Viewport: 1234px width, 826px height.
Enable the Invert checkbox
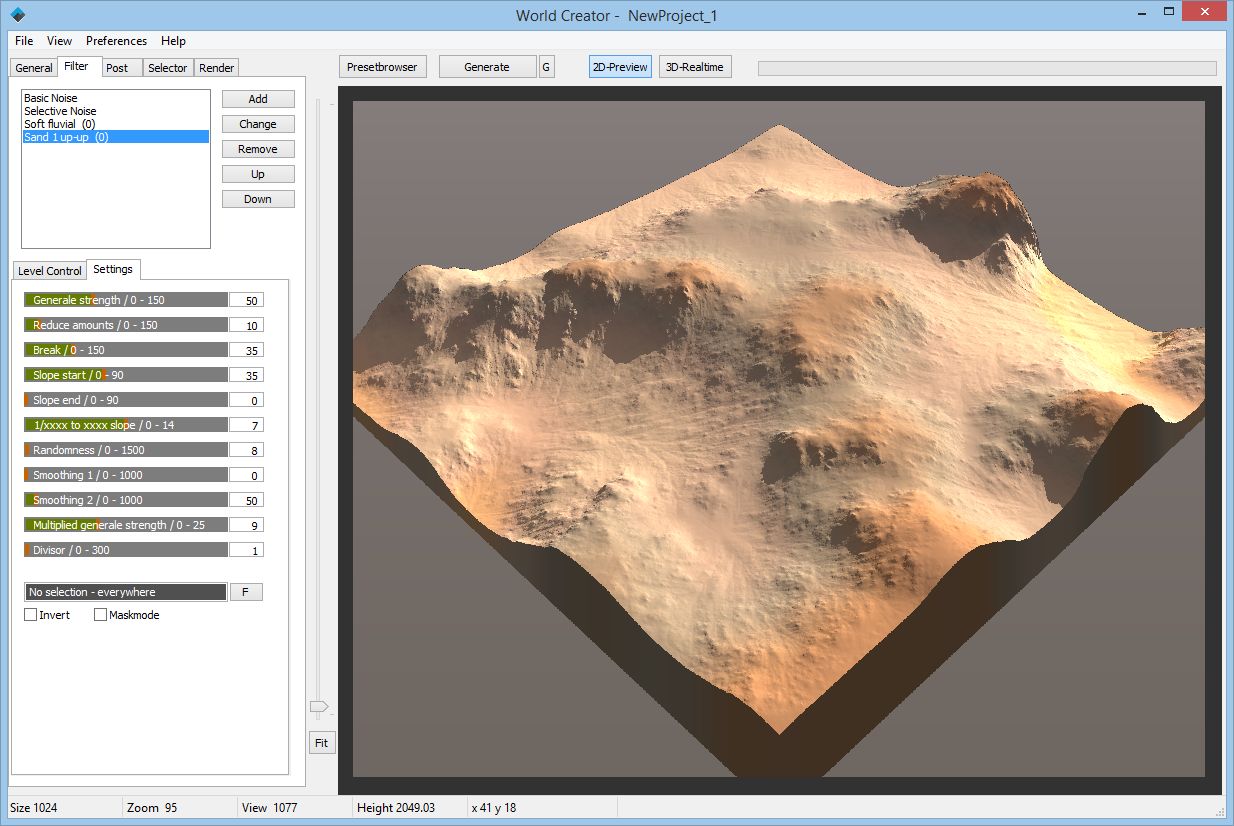pyautogui.click(x=31, y=615)
